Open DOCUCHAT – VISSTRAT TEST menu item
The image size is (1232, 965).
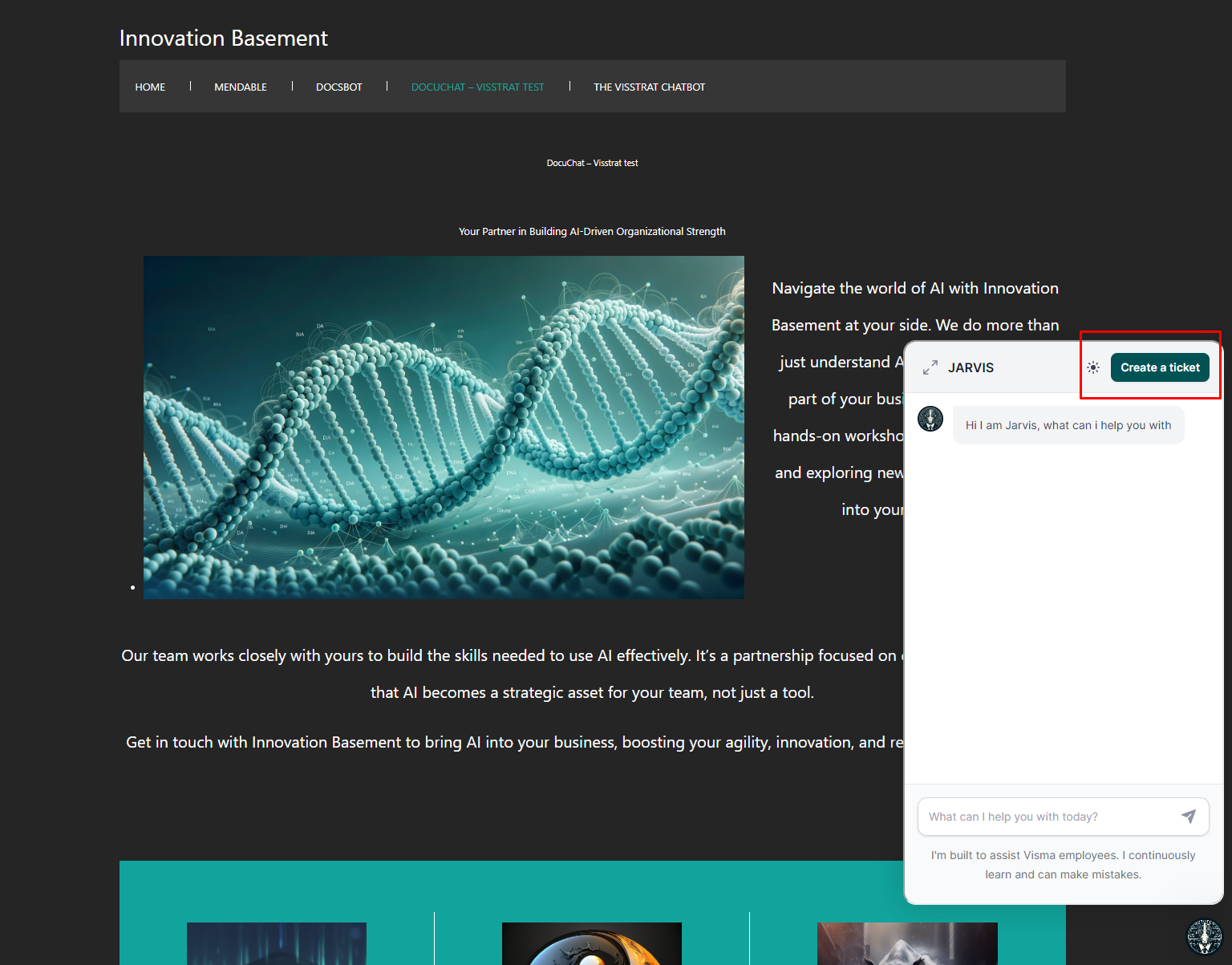tap(478, 87)
